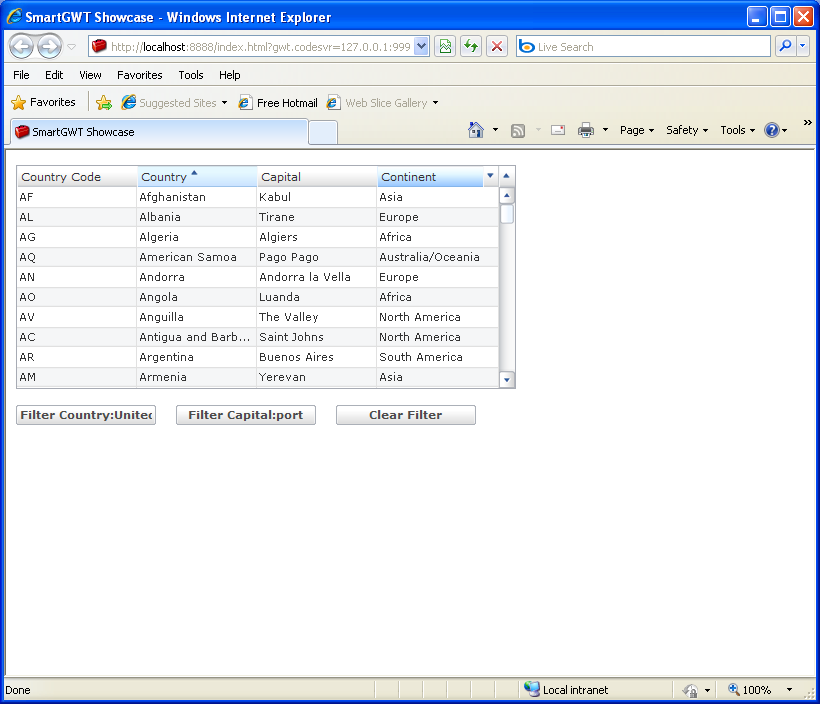Select the SmartGWT Showcase tab

coord(159,132)
